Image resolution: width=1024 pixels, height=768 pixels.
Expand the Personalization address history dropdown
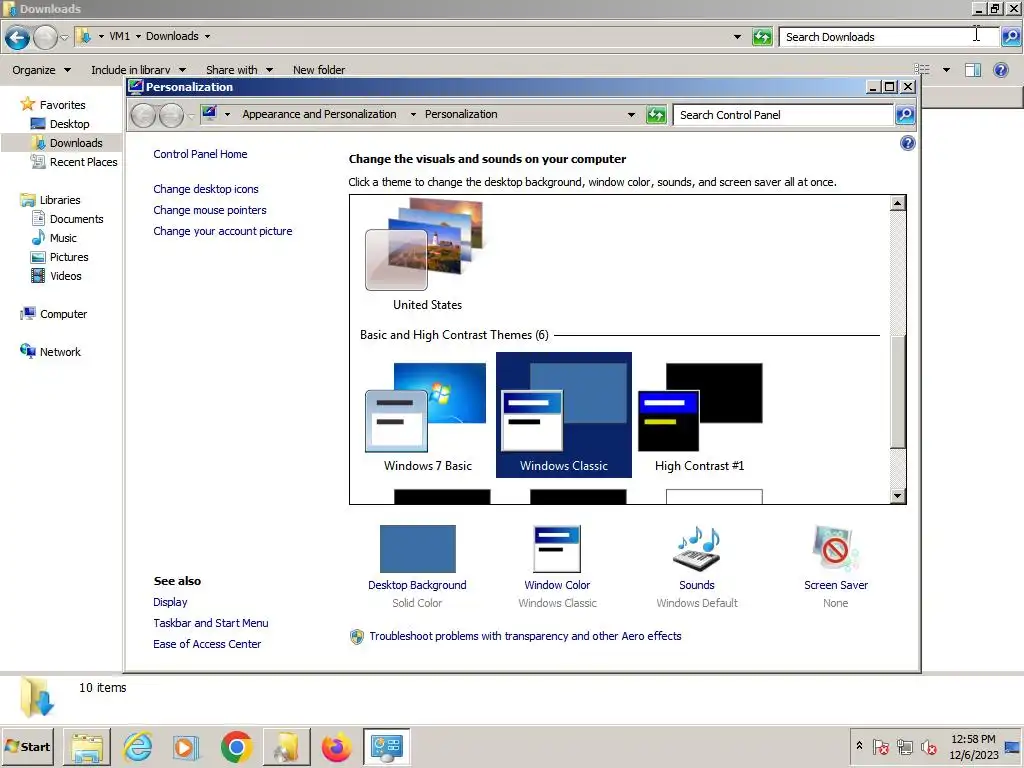631,115
